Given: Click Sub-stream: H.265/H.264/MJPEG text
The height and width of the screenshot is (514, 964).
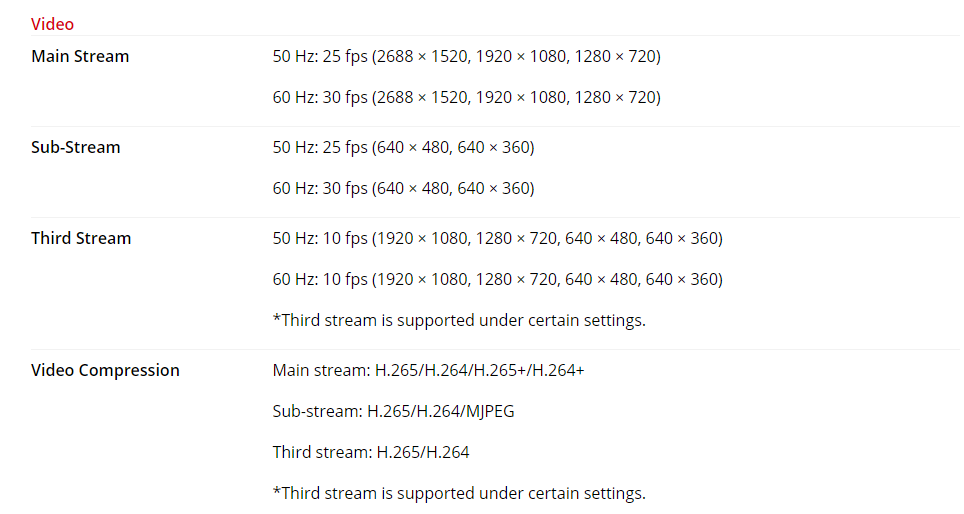Looking at the screenshot, I should pos(393,411).
